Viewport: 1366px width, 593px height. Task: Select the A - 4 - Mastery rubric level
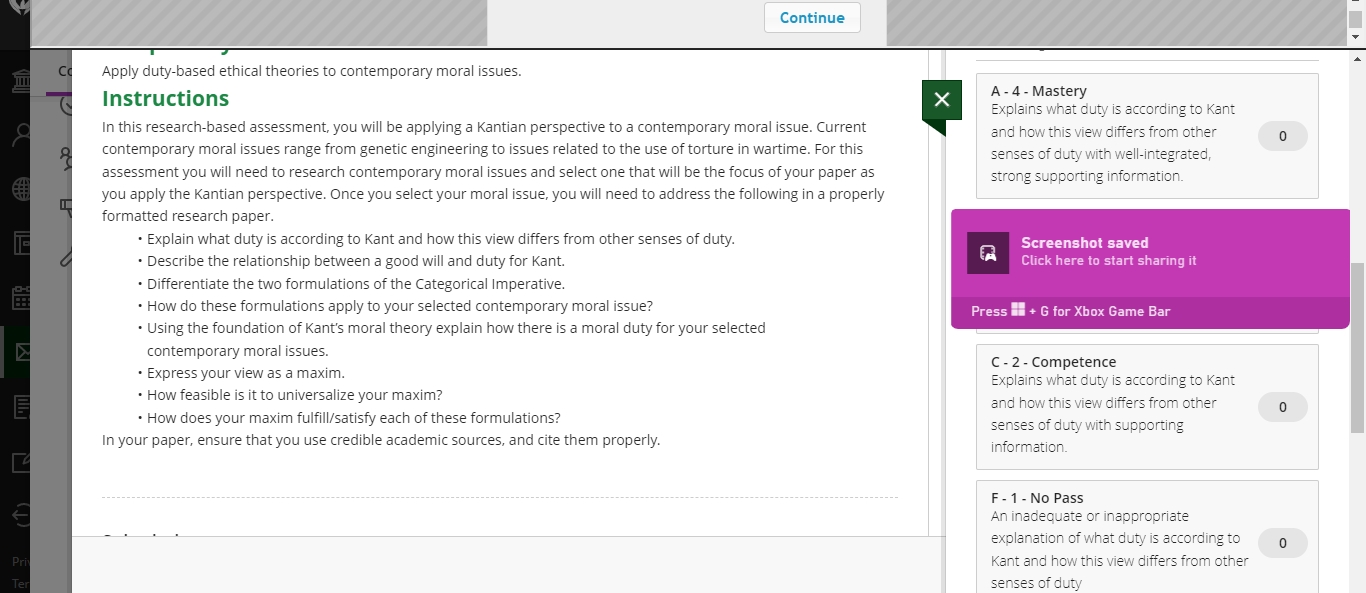click(1147, 135)
